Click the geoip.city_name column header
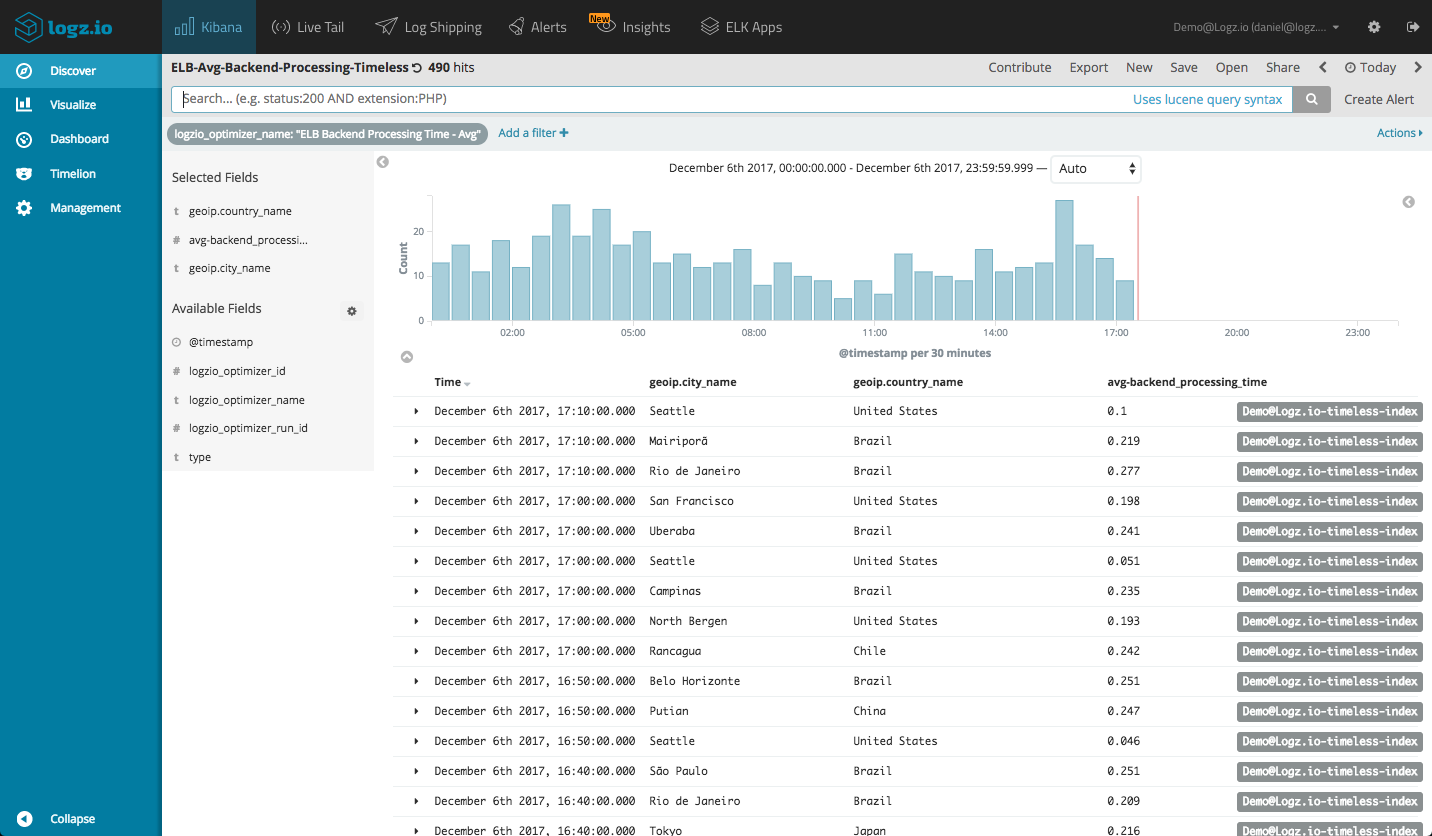1432x836 pixels. pos(693,382)
